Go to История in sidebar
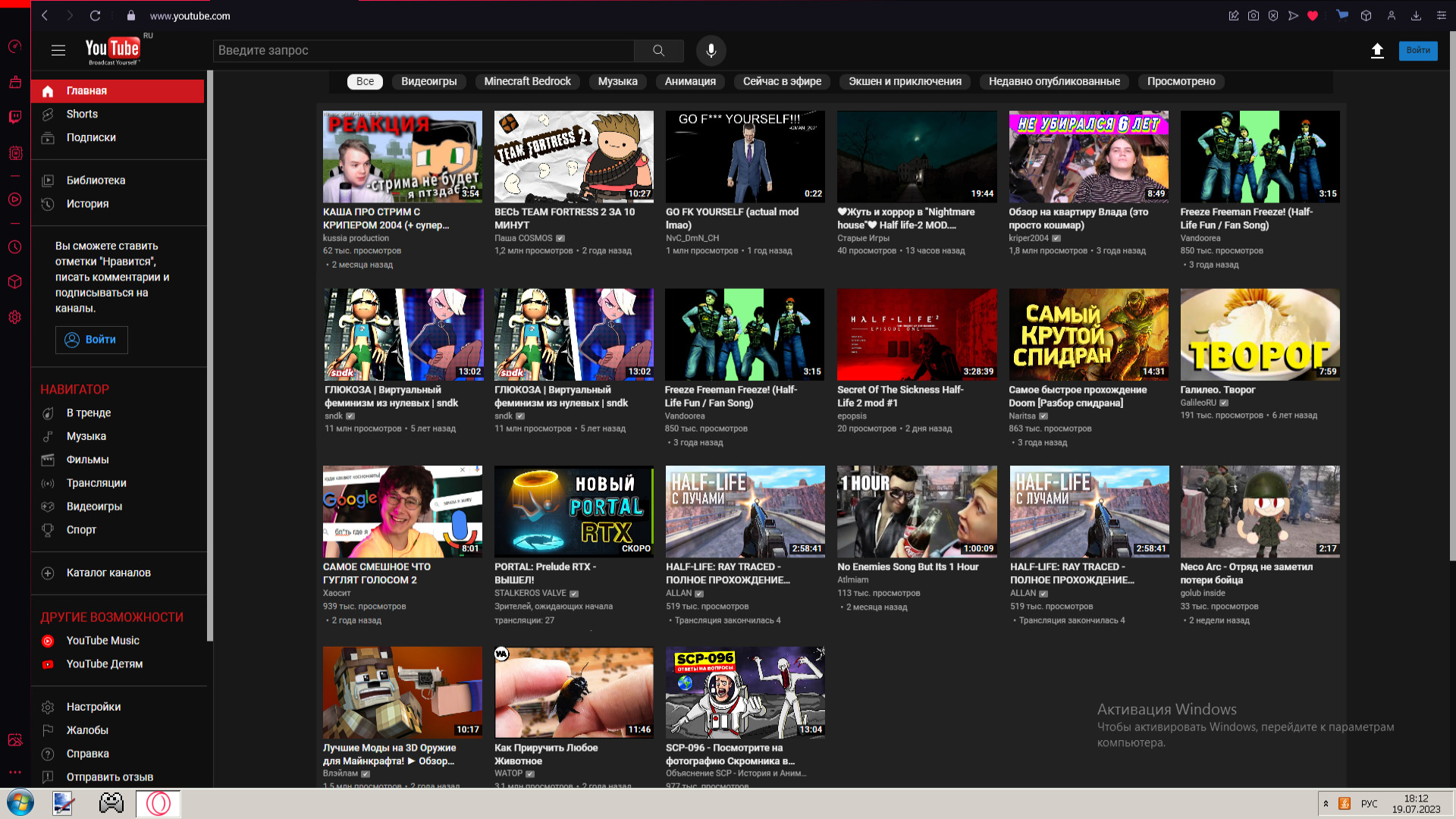Image resolution: width=1456 pixels, height=819 pixels. [87, 204]
